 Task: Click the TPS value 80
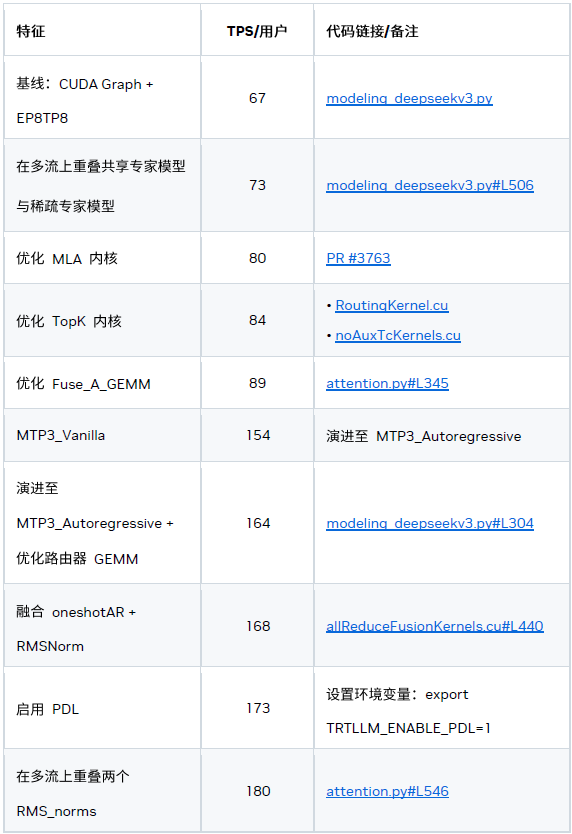point(257,258)
